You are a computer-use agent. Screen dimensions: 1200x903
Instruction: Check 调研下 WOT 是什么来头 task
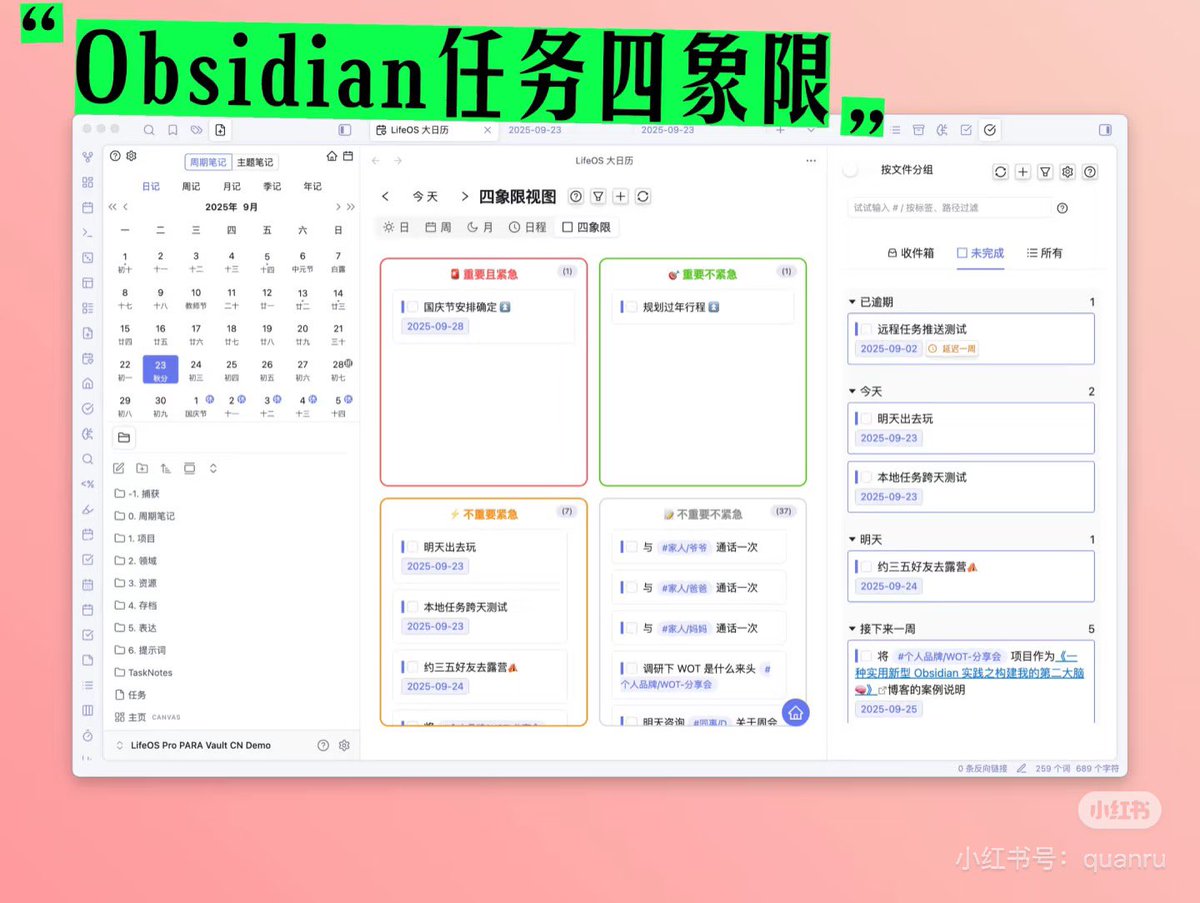(632, 669)
